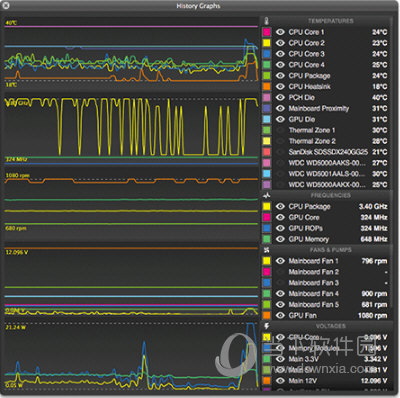Close the History Graphs window
The height and width of the screenshot is (398, 400).
(x=6, y=6)
